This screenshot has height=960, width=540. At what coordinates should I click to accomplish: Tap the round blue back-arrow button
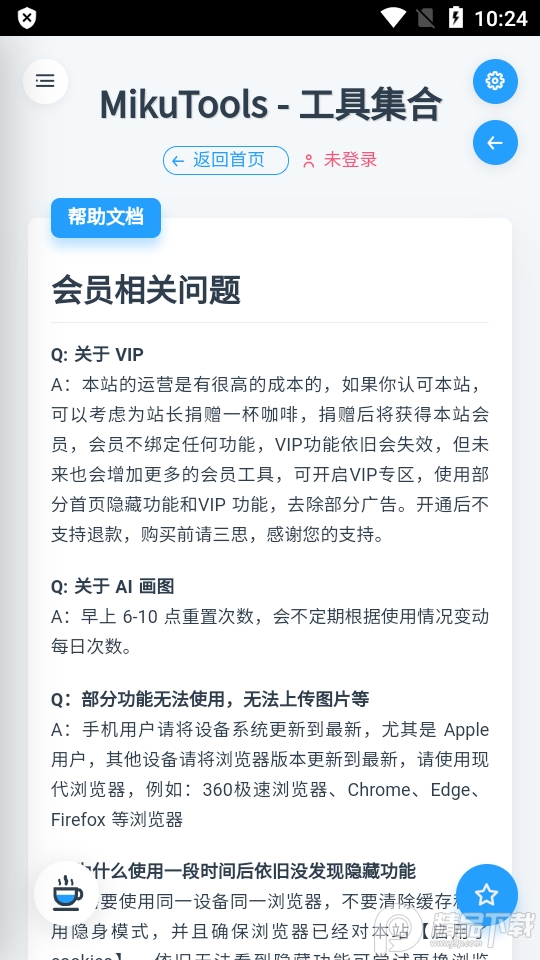click(495, 143)
